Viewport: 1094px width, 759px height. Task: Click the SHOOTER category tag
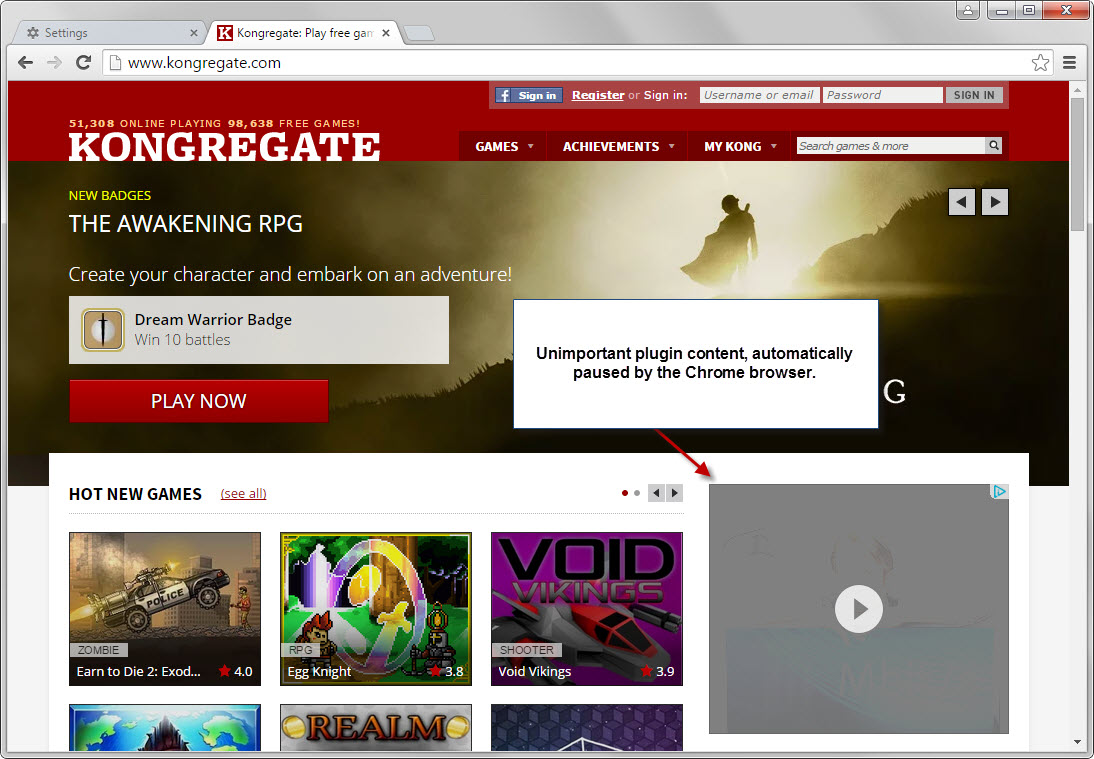(x=527, y=650)
